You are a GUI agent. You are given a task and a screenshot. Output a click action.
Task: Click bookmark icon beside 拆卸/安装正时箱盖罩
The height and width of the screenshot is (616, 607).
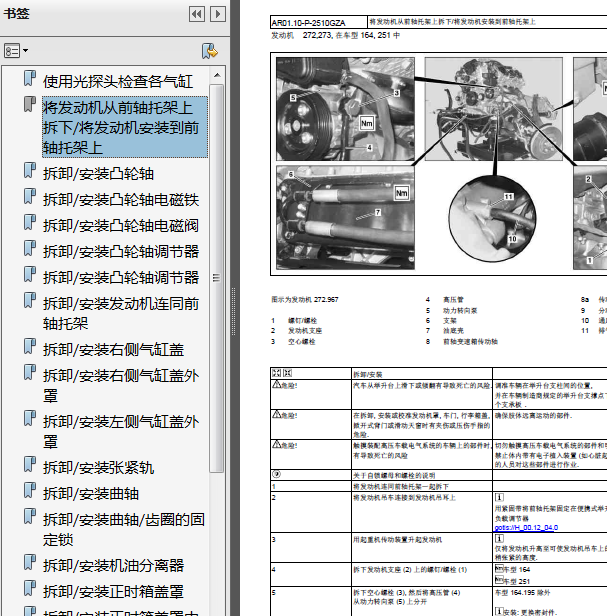coord(29,588)
